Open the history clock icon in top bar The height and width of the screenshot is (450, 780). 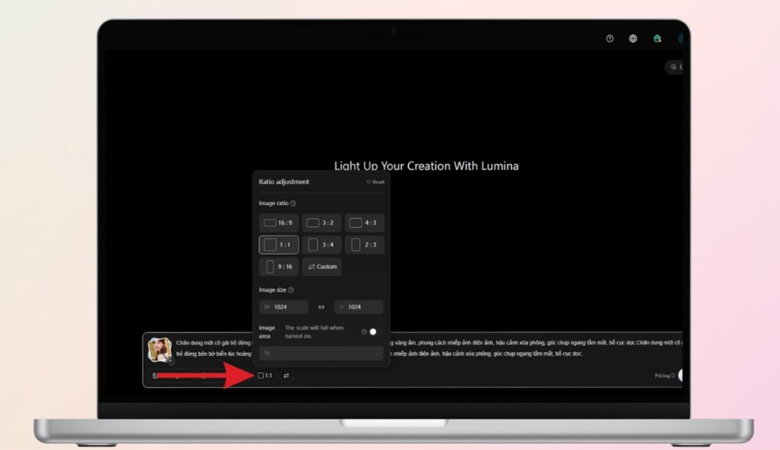pyautogui.click(x=609, y=38)
